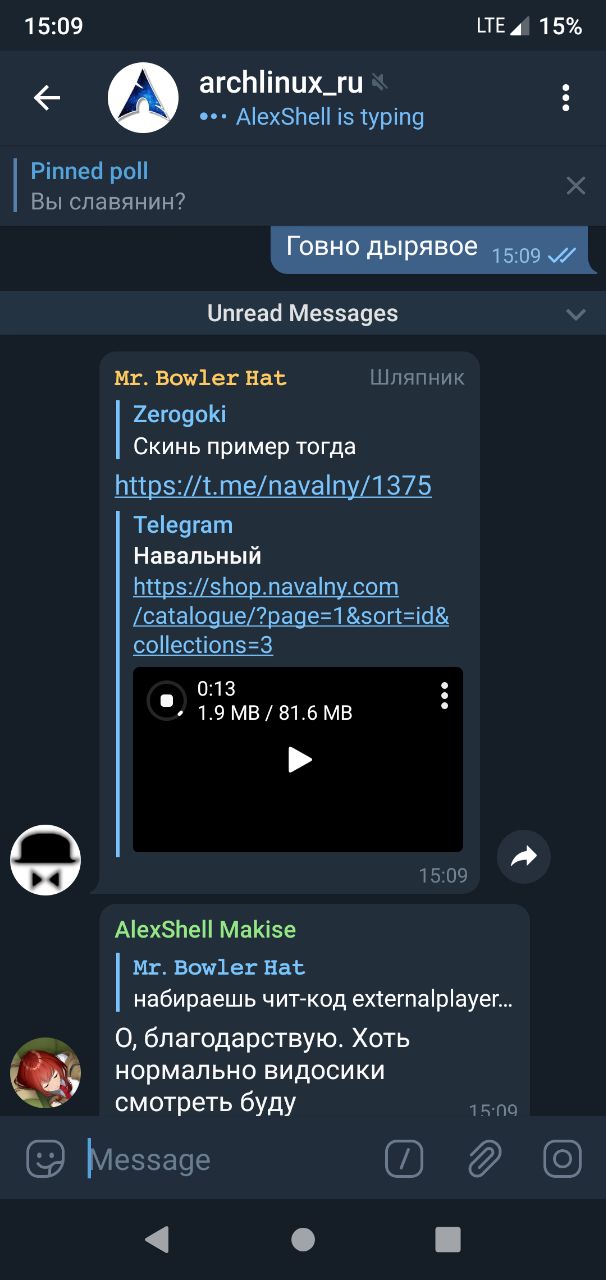Open the archlinux_ru group avatar
606x1280 pixels.
pyautogui.click(x=143, y=97)
